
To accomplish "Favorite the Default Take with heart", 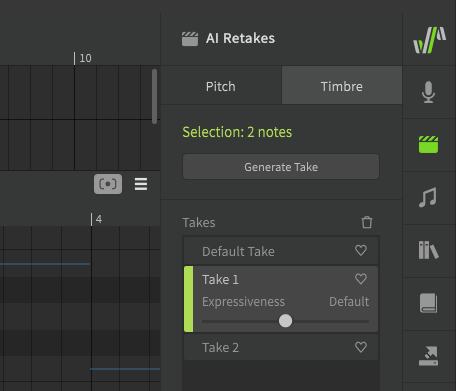I will (361, 250).
